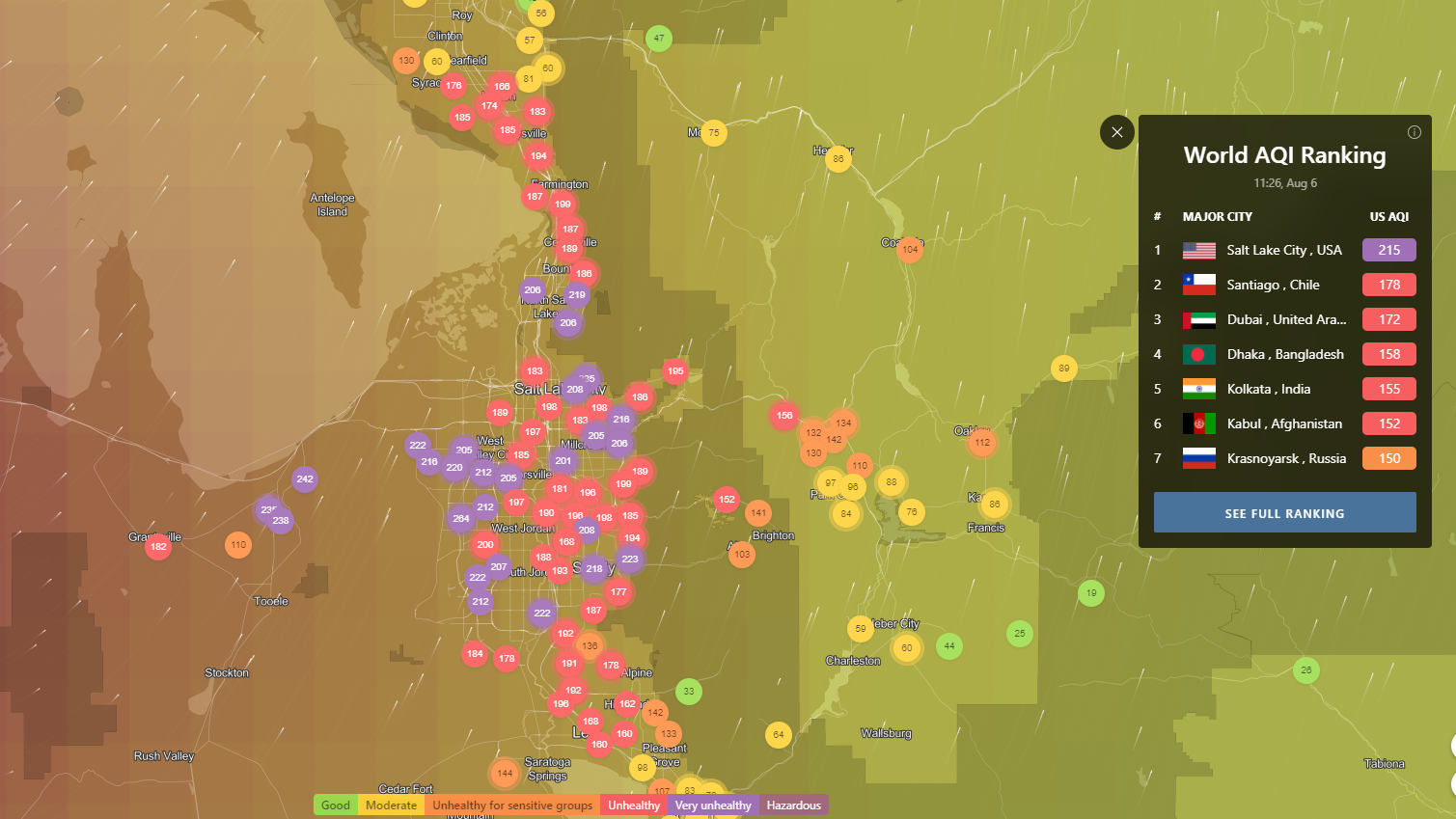The height and width of the screenshot is (819, 1456).
Task: Click the Moderate legend label
Action: (x=391, y=805)
